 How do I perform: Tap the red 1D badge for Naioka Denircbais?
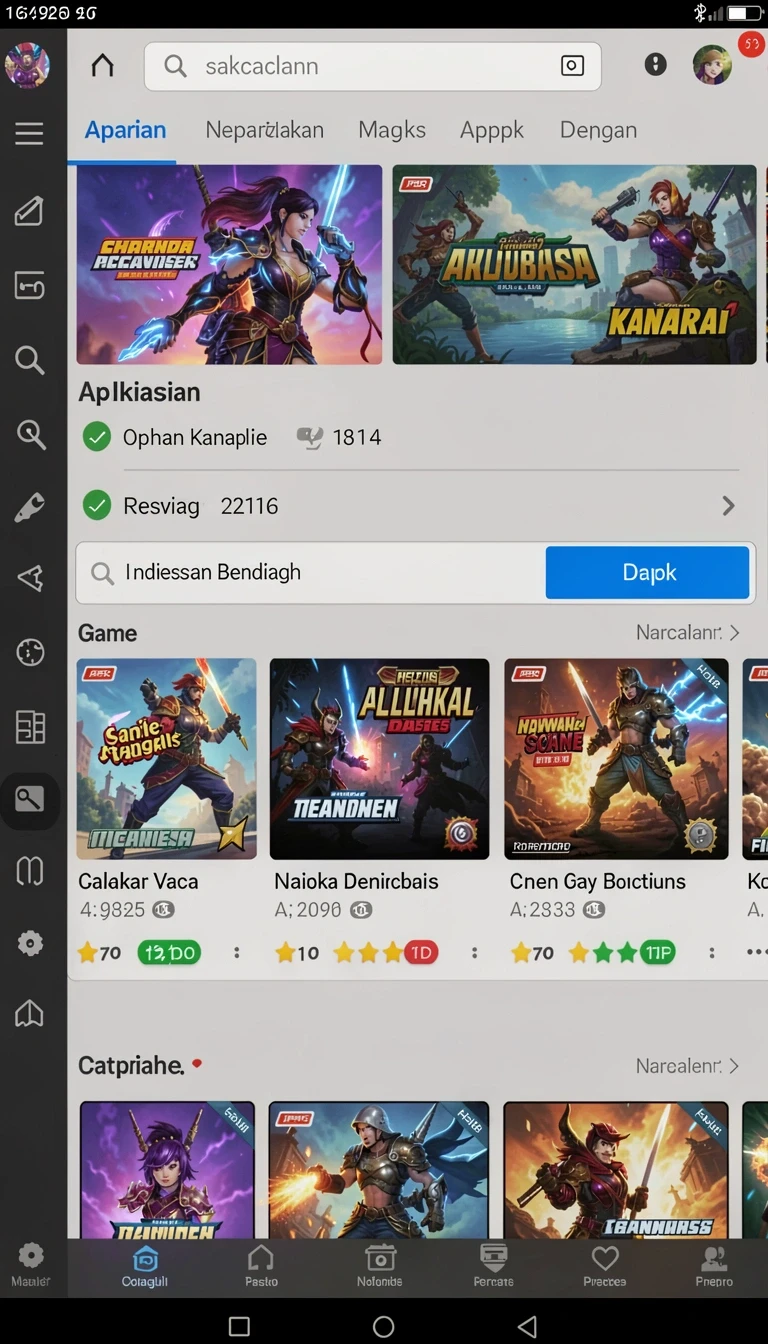pos(421,953)
